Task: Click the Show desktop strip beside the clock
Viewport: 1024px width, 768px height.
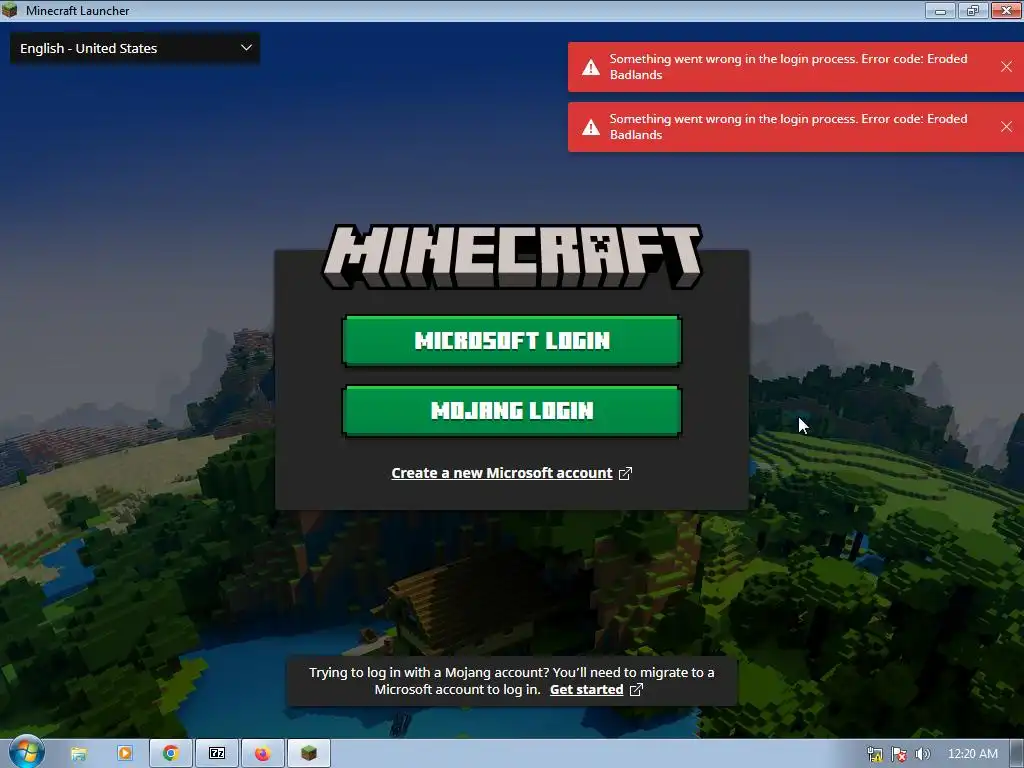Action: [x=1017, y=754]
